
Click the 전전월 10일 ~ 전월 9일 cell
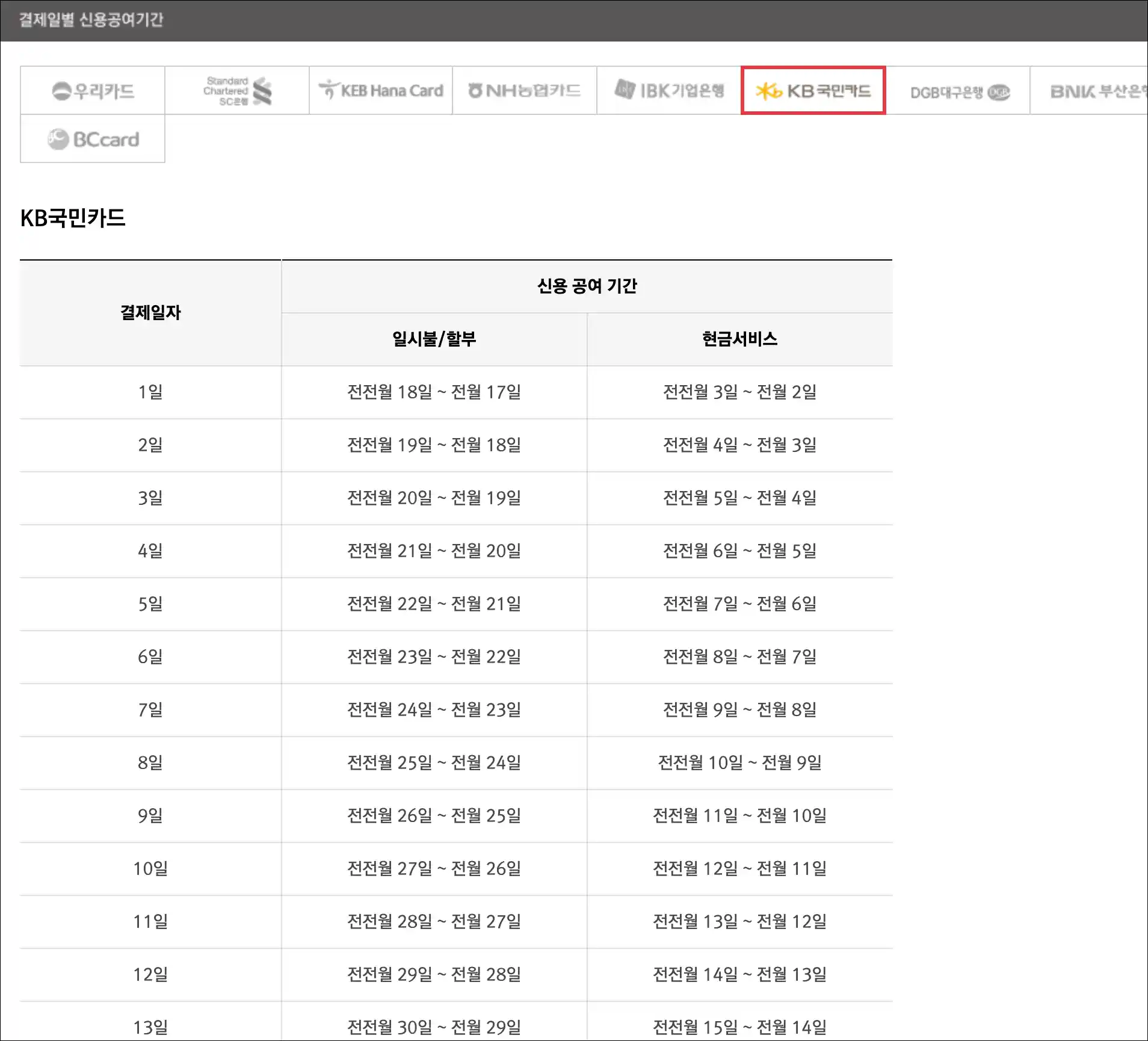(740, 763)
